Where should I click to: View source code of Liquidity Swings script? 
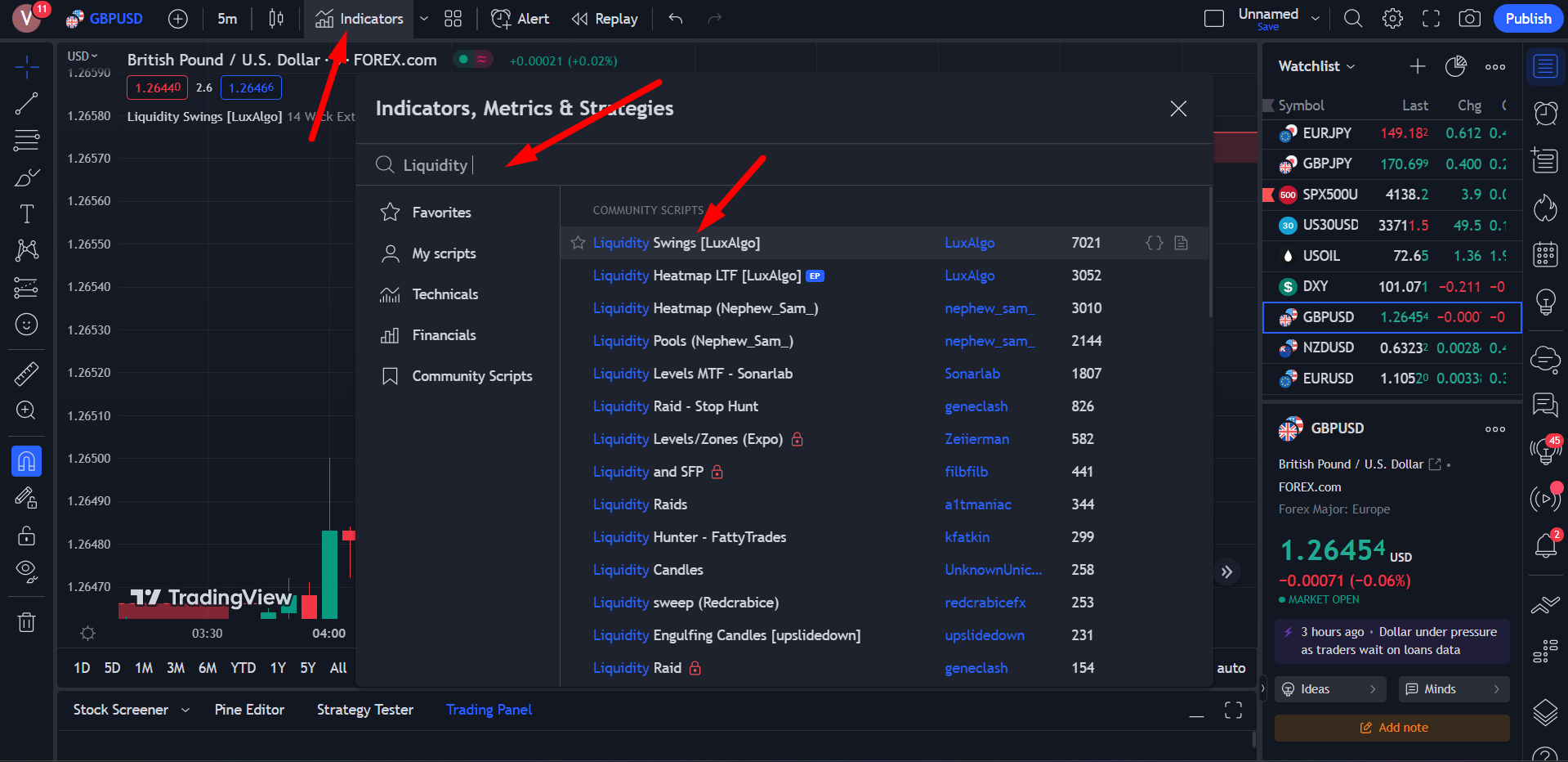1155,243
